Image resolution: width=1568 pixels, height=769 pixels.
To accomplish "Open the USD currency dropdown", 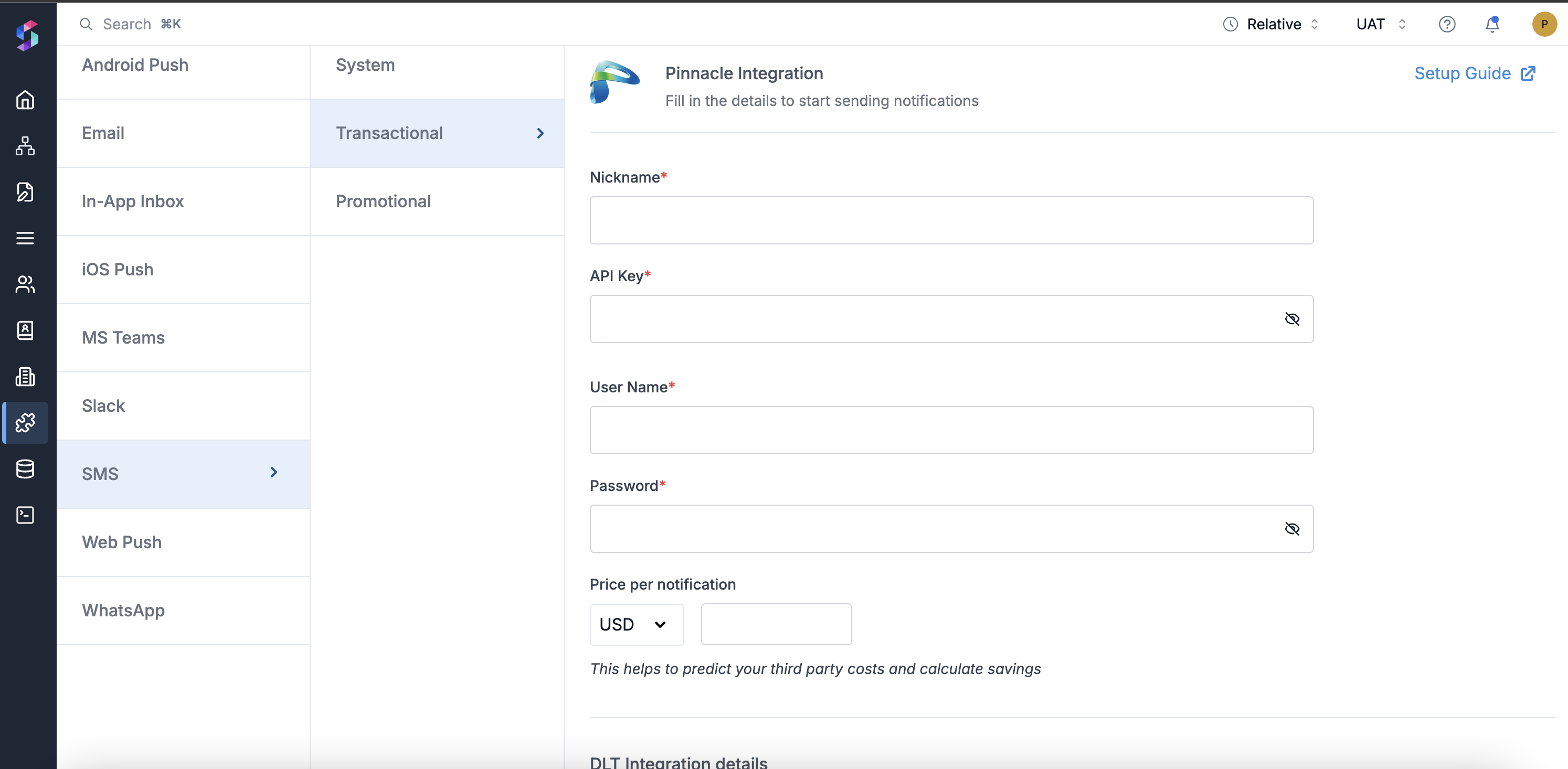I will [637, 624].
